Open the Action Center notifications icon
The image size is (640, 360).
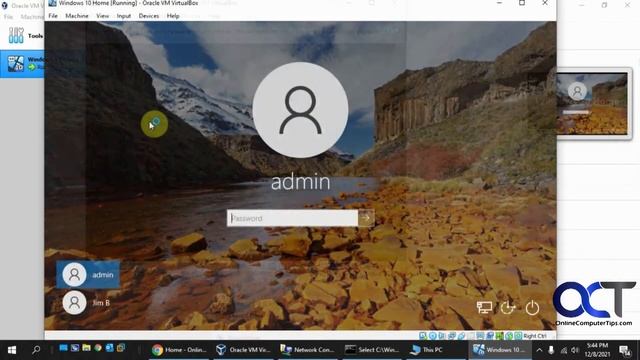[625, 350]
